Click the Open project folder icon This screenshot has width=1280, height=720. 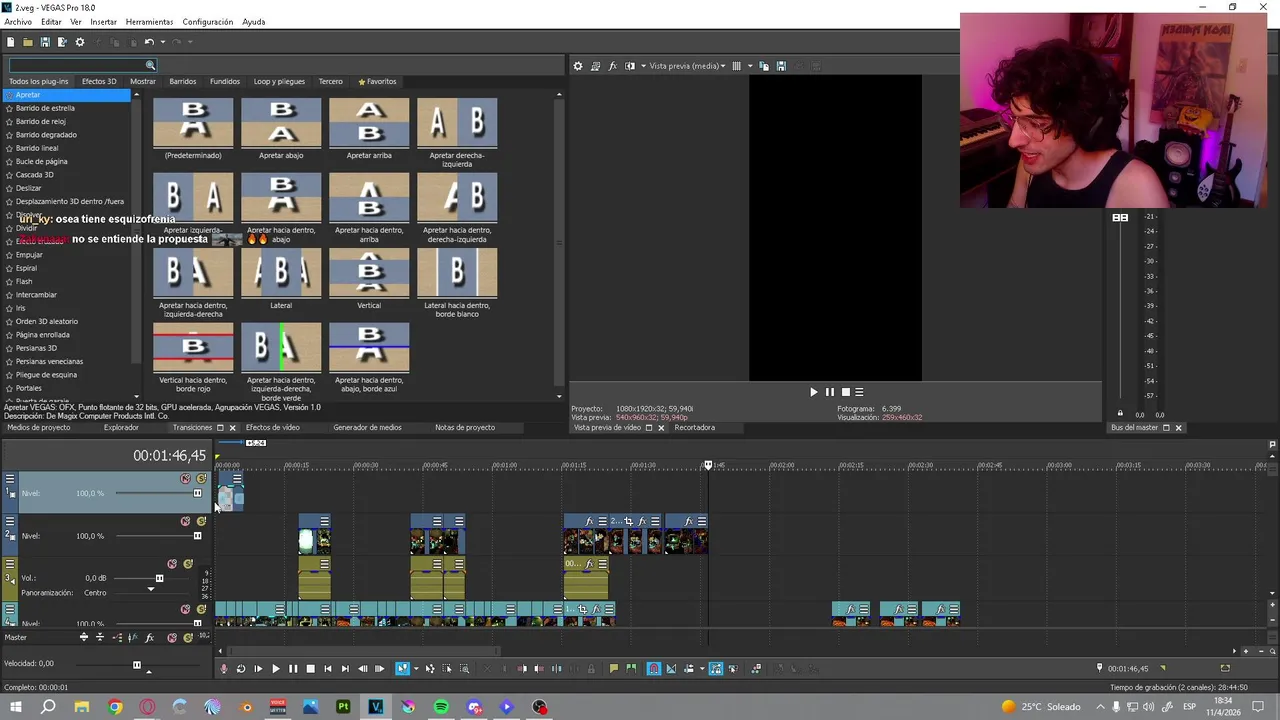coord(28,42)
